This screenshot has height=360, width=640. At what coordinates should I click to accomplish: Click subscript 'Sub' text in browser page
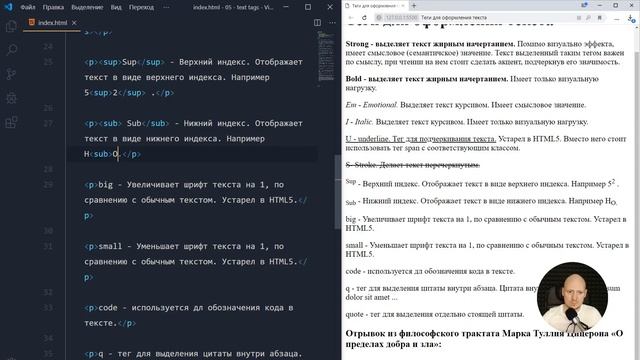(x=351, y=202)
